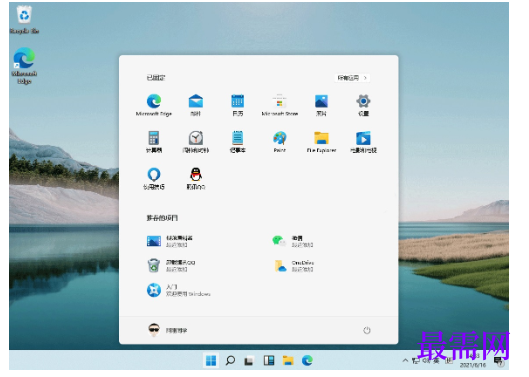Open the Mail app in Start menu
The height and width of the screenshot is (377, 529).
196,105
